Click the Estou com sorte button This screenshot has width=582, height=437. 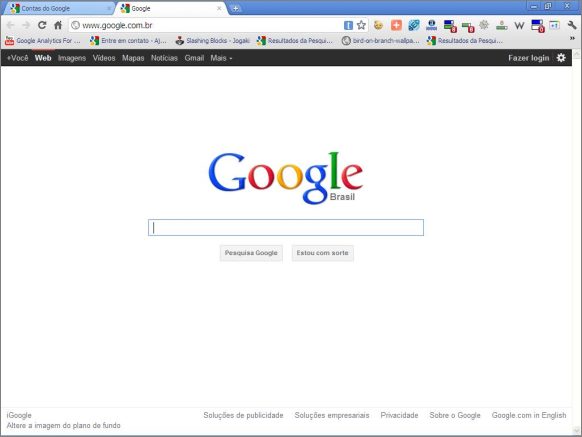point(322,253)
